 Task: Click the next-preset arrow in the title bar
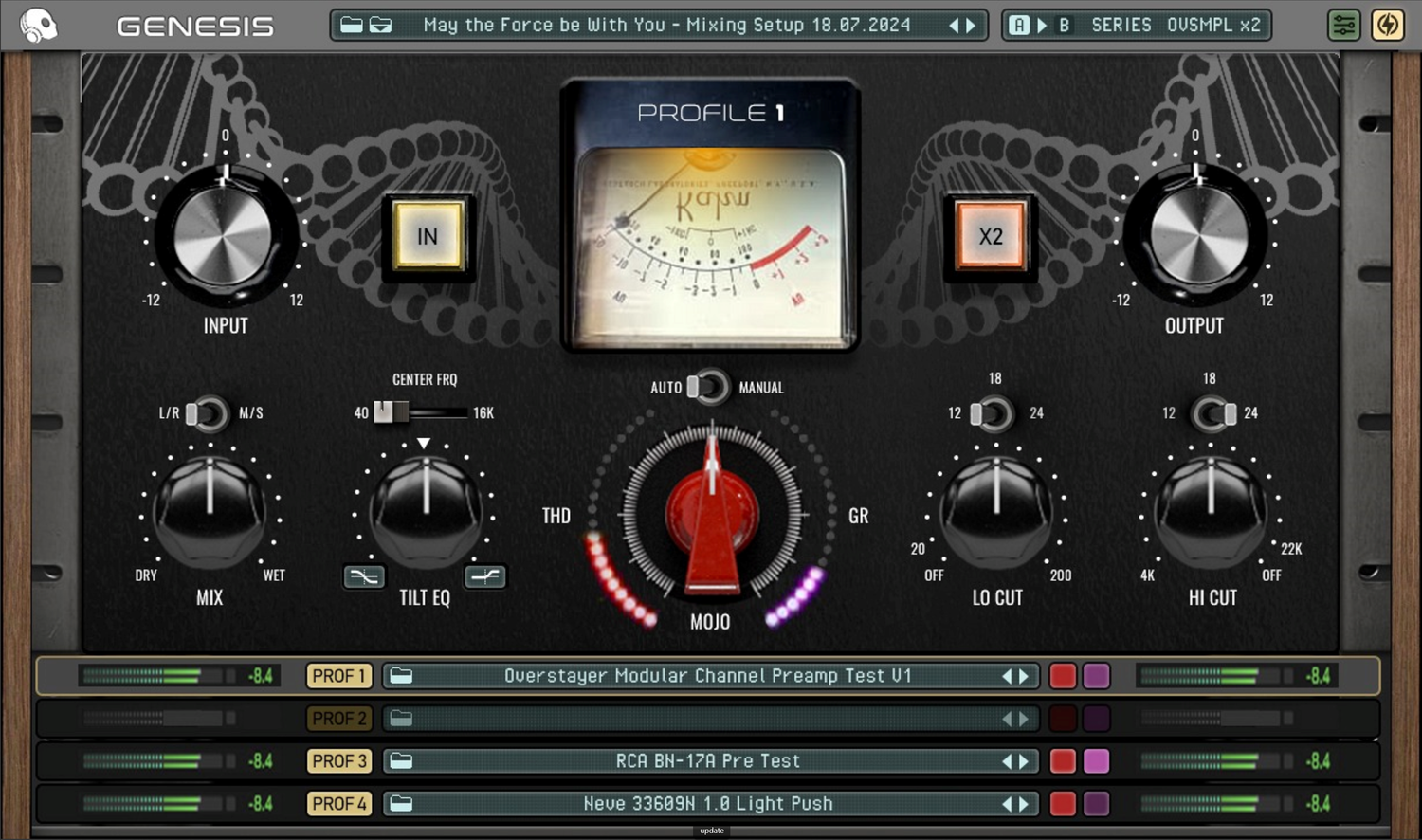971,25
